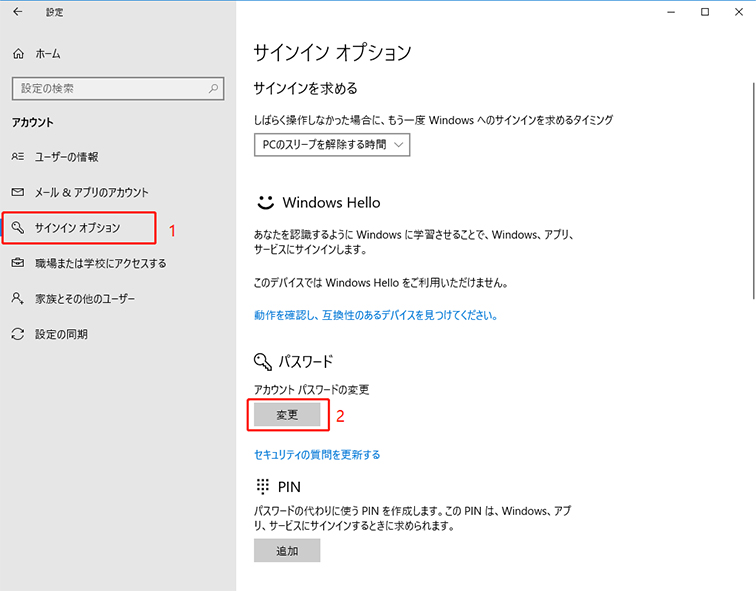This screenshot has width=756, height=591.
Task: Click the vertical scrollbar on the right
Action: 753,190
